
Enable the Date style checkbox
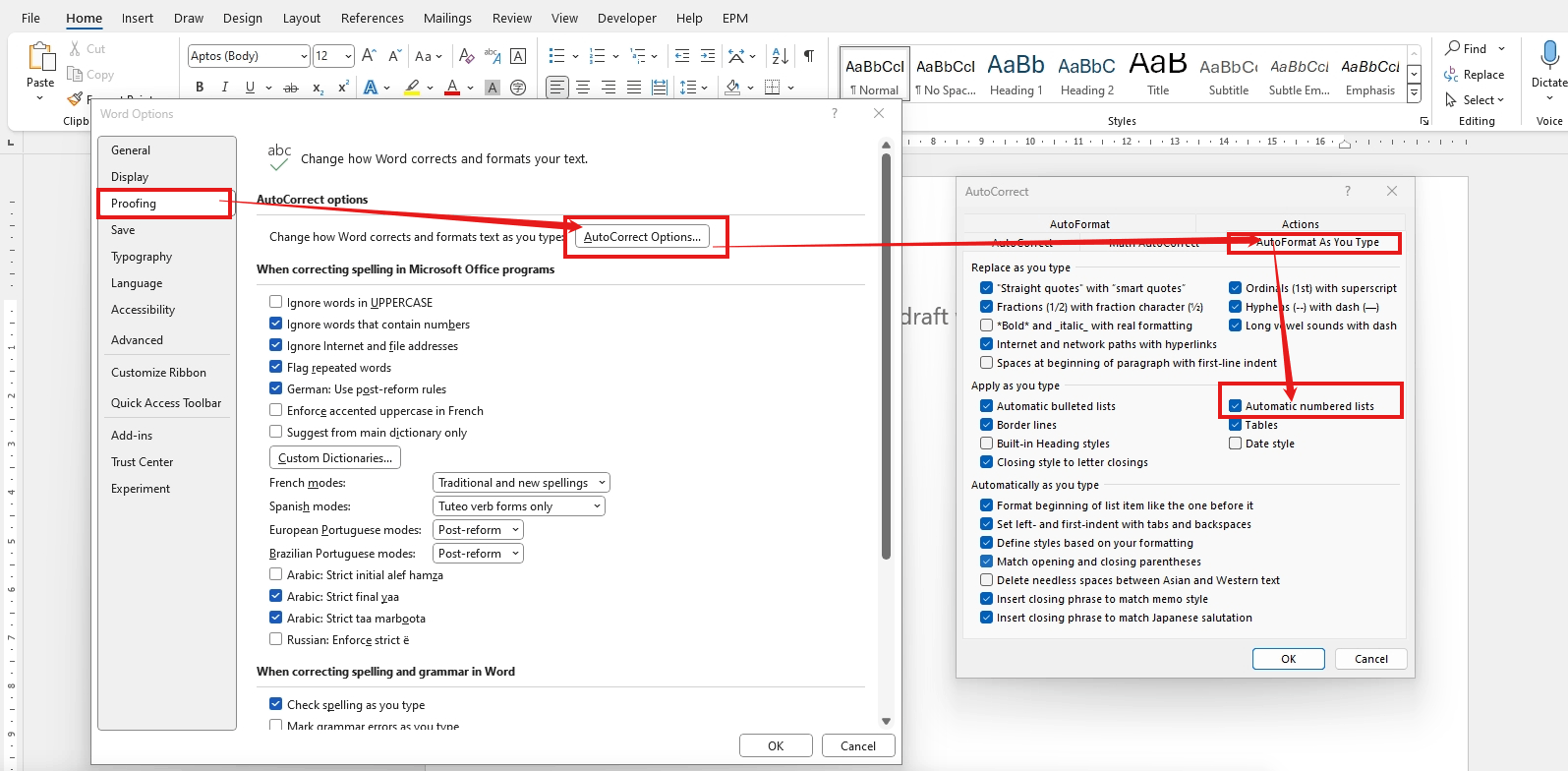point(1235,443)
